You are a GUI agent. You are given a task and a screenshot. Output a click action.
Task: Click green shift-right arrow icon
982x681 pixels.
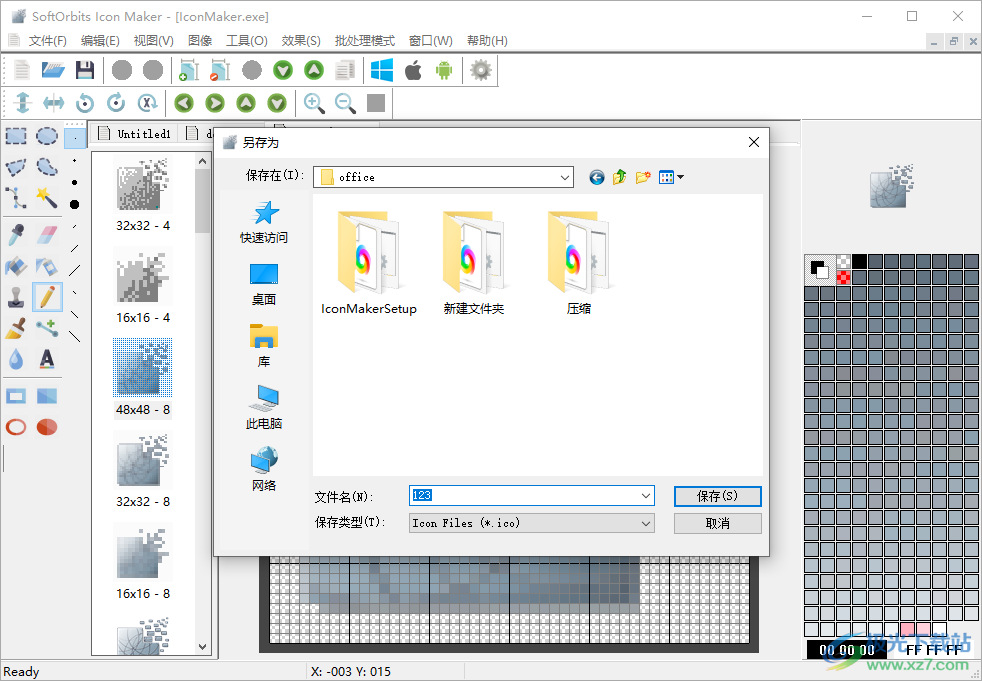(x=215, y=103)
